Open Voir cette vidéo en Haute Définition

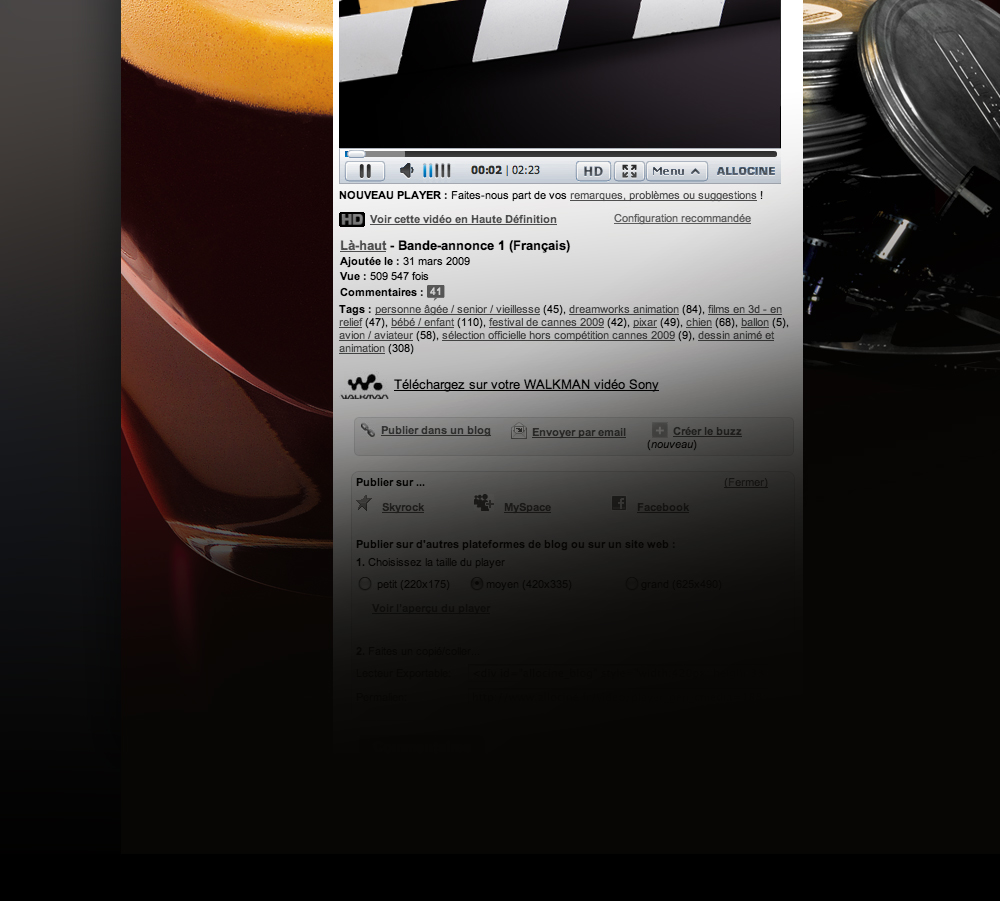click(x=463, y=219)
